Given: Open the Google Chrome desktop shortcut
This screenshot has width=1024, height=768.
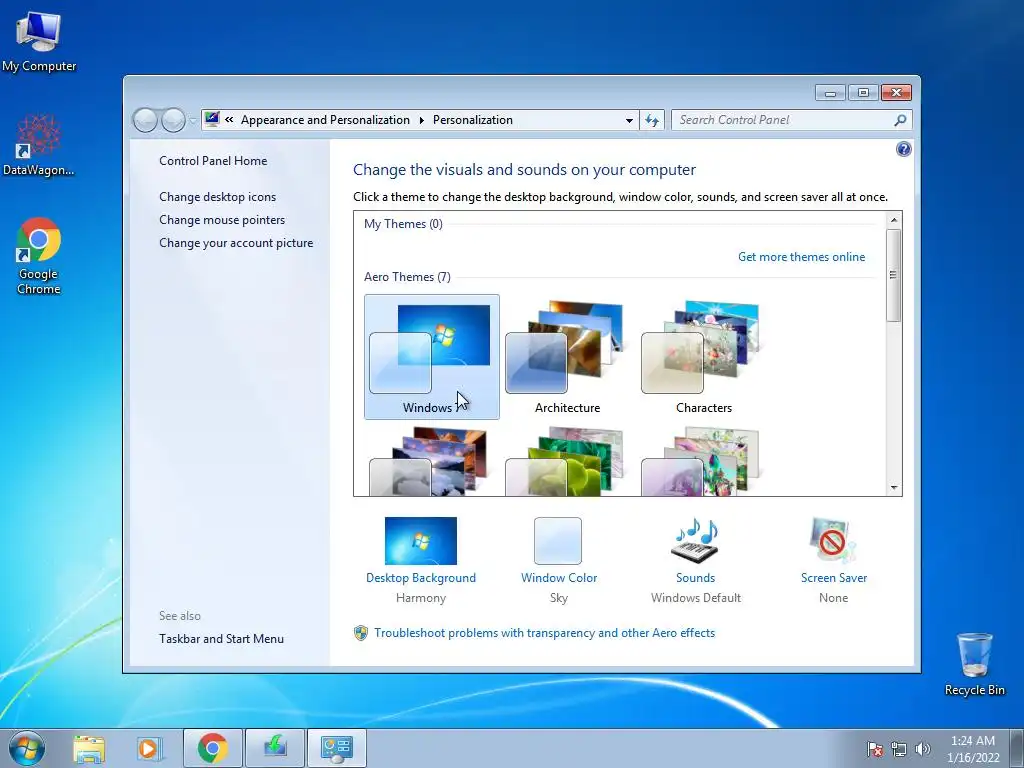Looking at the screenshot, I should click(39, 256).
